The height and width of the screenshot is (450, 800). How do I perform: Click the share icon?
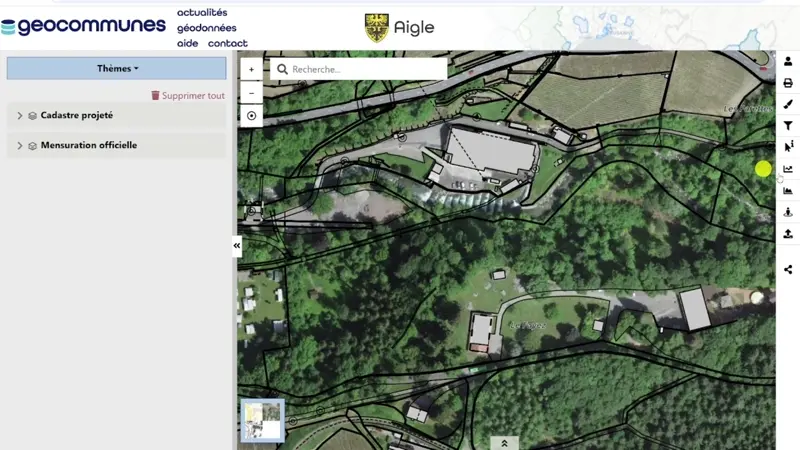pyautogui.click(x=788, y=269)
